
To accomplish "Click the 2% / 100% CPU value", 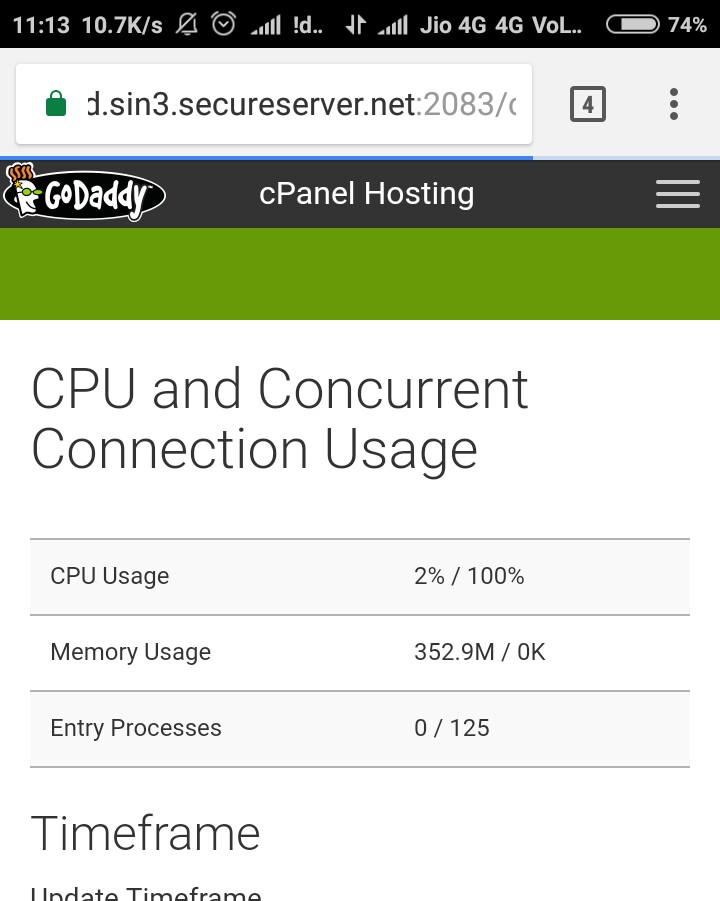I will tap(469, 576).
